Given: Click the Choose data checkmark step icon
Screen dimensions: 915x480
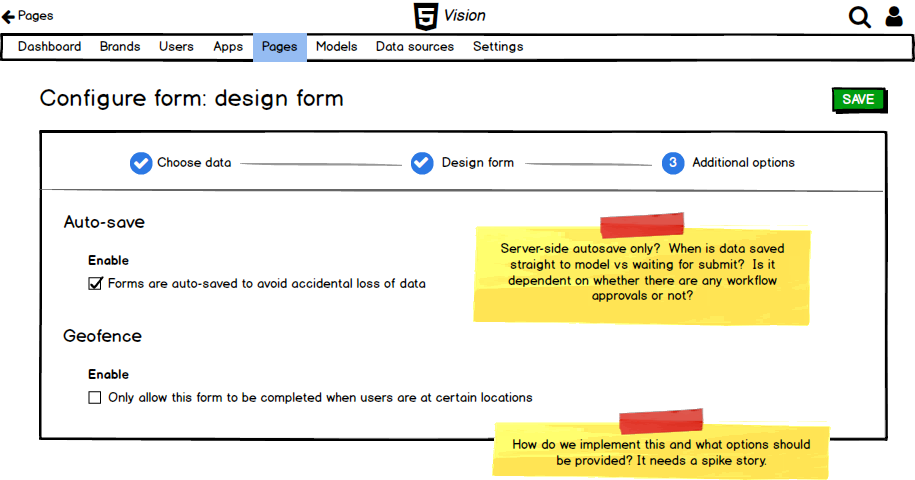Looking at the screenshot, I should click(x=141, y=163).
